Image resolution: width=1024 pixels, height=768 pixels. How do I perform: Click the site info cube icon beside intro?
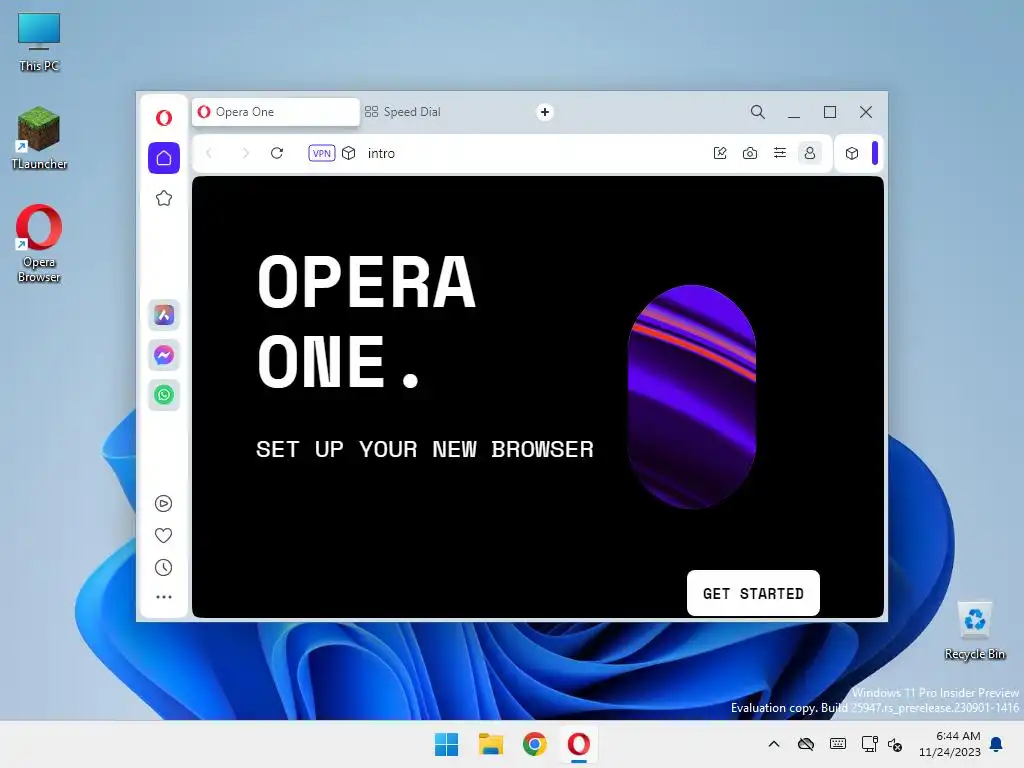click(x=349, y=153)
